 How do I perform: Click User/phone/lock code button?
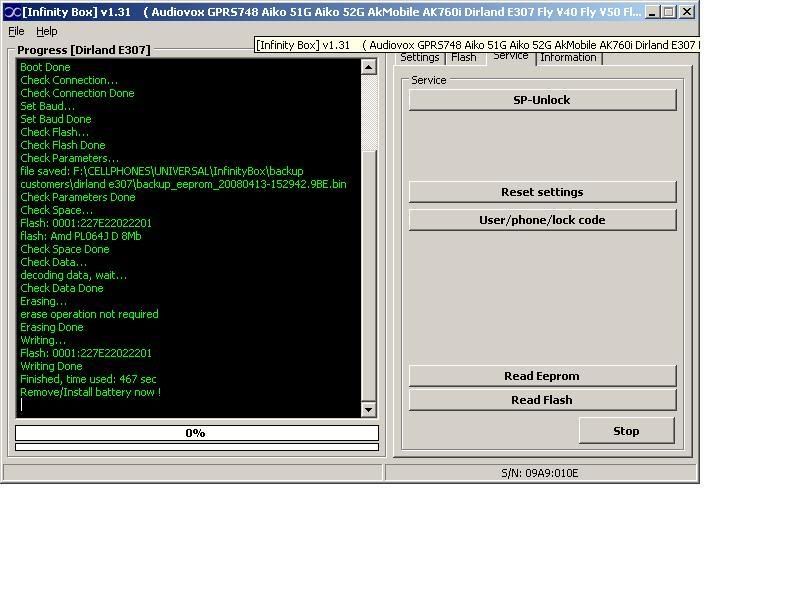(x=542, y=220)
